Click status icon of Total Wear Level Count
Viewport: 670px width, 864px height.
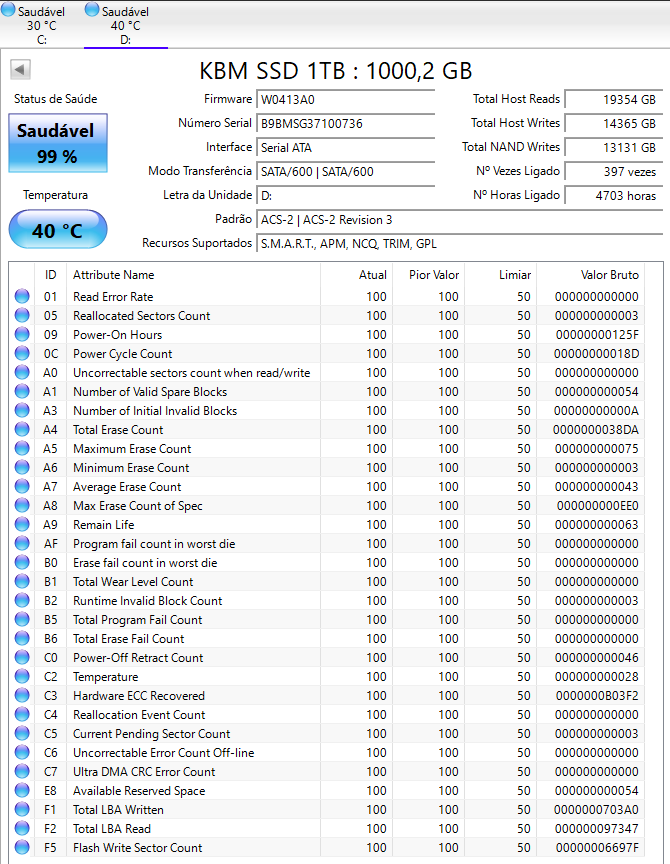(22, 582)
